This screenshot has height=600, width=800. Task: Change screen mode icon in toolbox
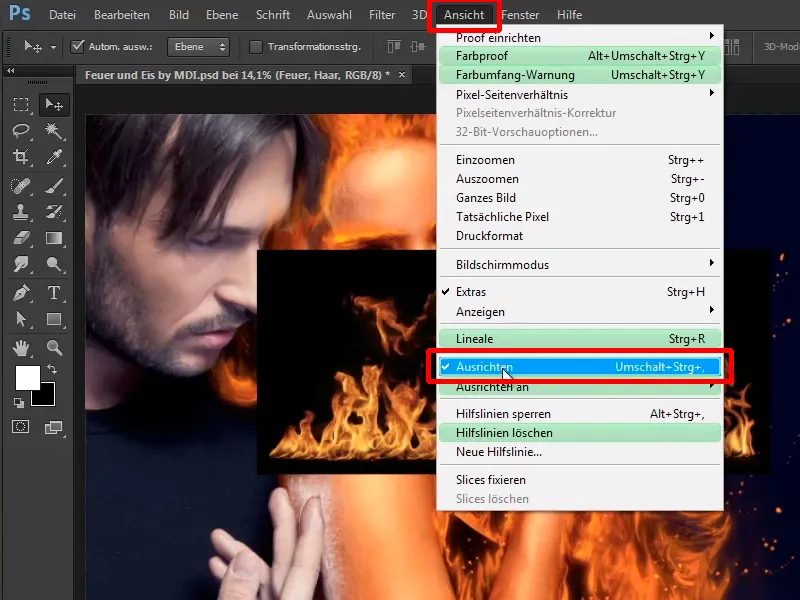[x=54, y=428]
